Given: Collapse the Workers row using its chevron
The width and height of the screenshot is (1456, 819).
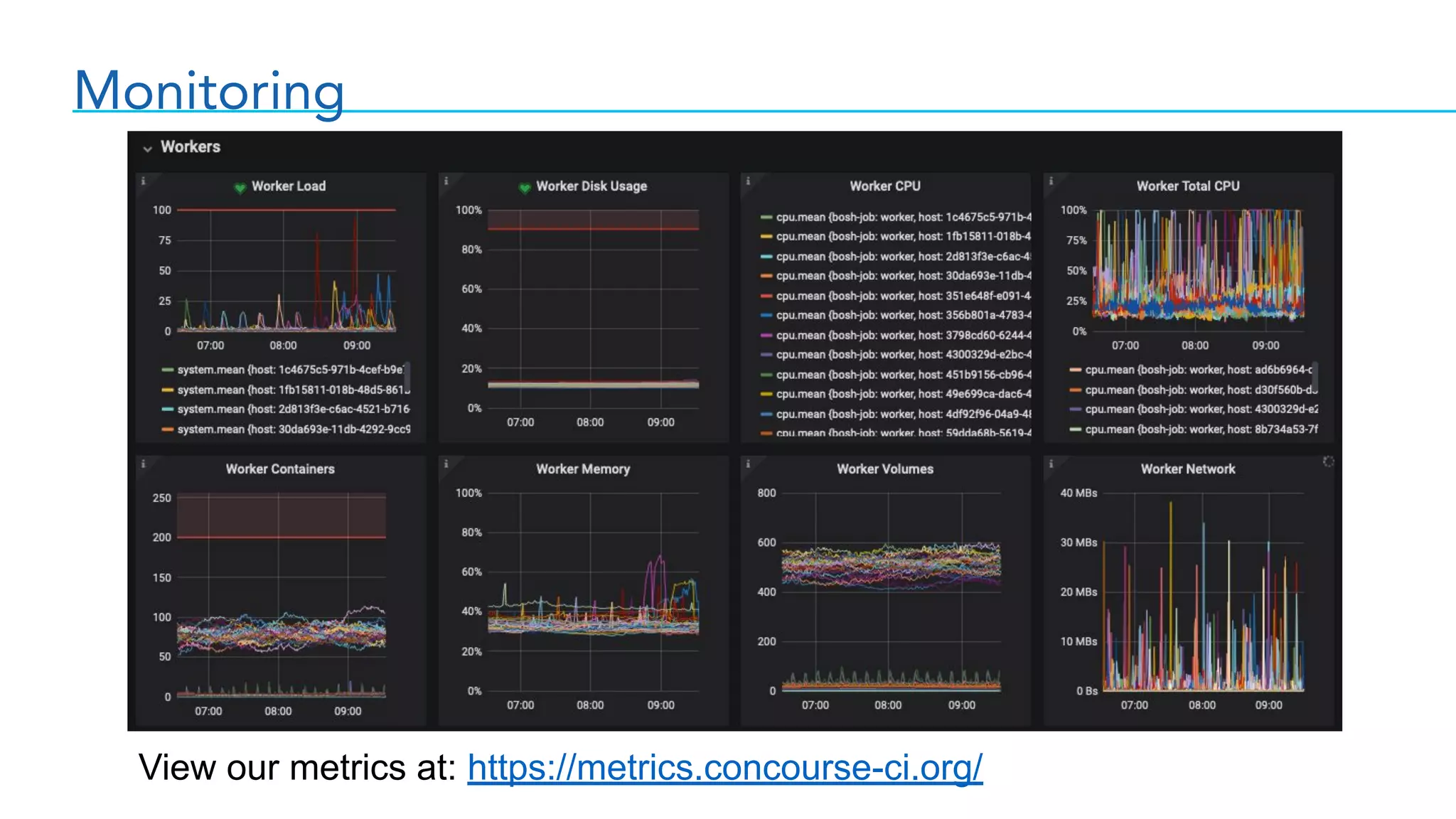Looking at the screenshot, I should (148, 149).
